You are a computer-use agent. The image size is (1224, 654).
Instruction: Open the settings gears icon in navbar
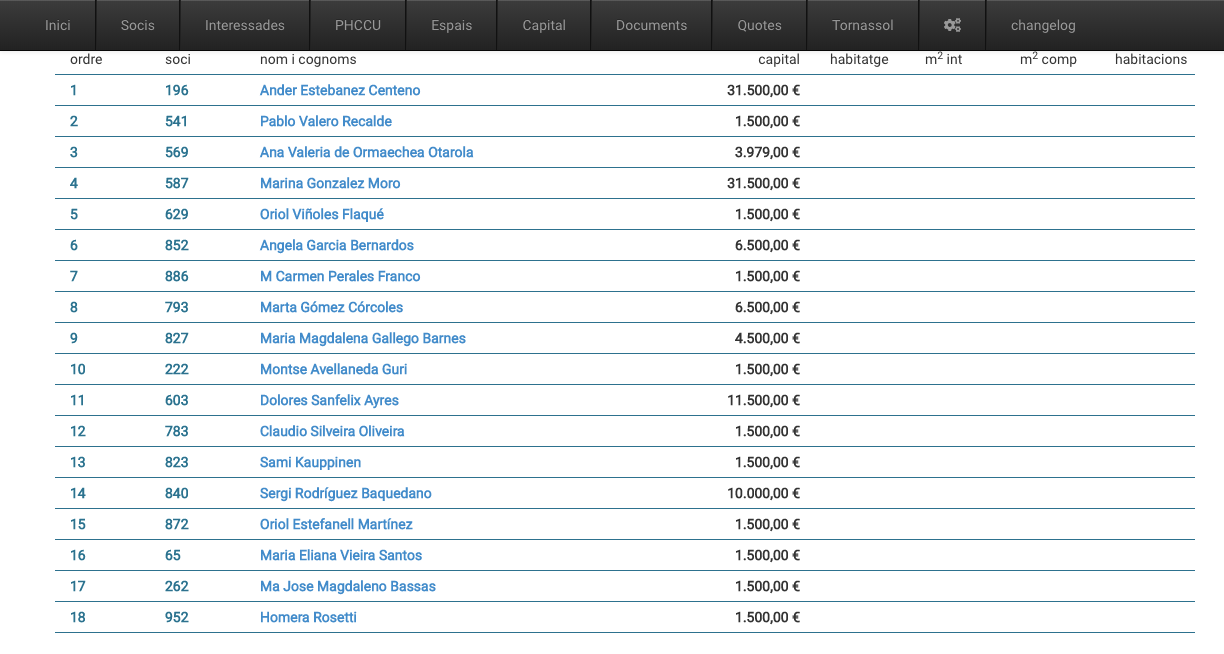[952, 25]
